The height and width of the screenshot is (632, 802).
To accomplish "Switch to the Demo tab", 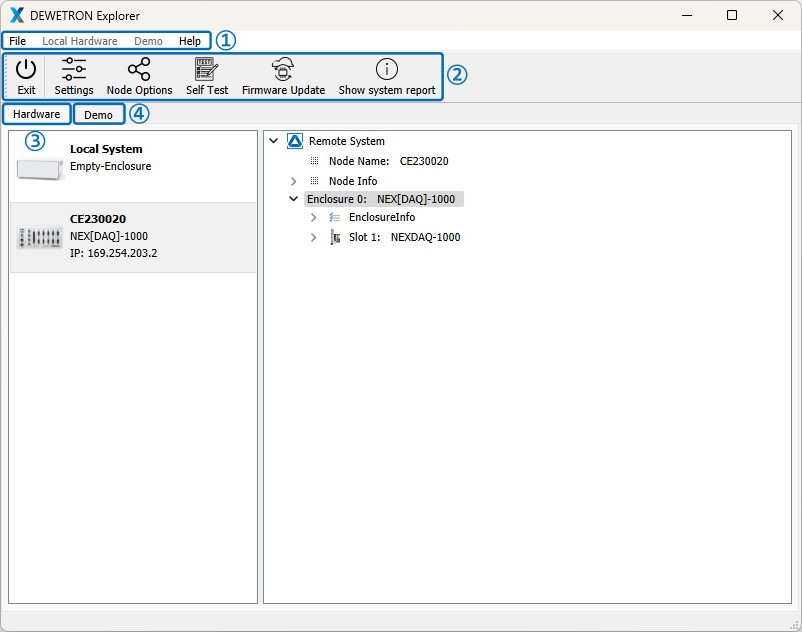I will [x=99, y=115].
